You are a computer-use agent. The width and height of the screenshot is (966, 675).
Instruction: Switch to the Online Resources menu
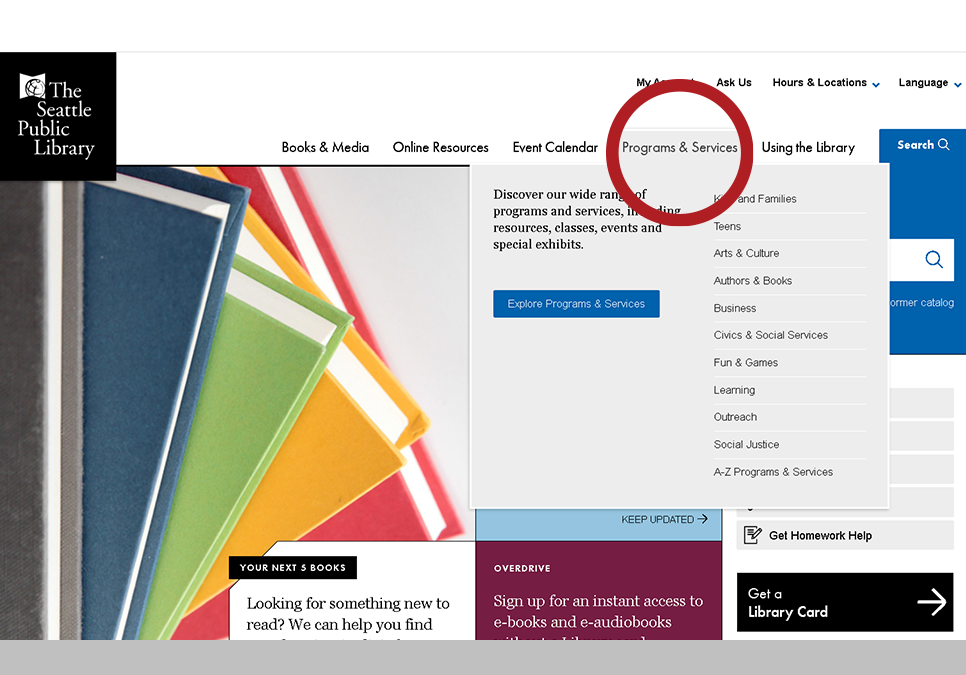pyautogui.click(x=440, y=147)
